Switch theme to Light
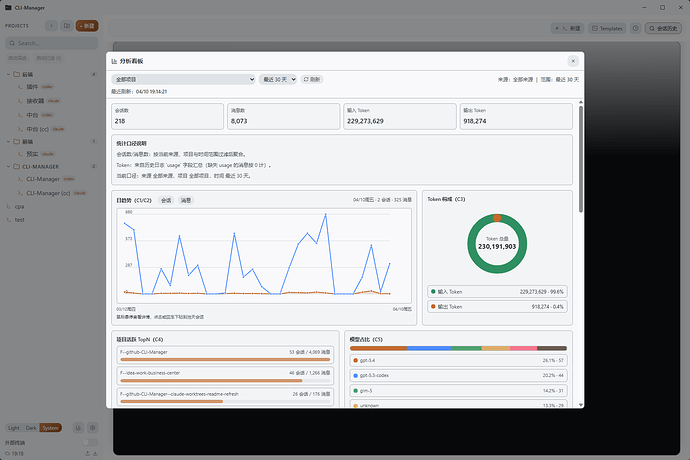This screenshot has width=690, height=460. (x=14, y=428)
